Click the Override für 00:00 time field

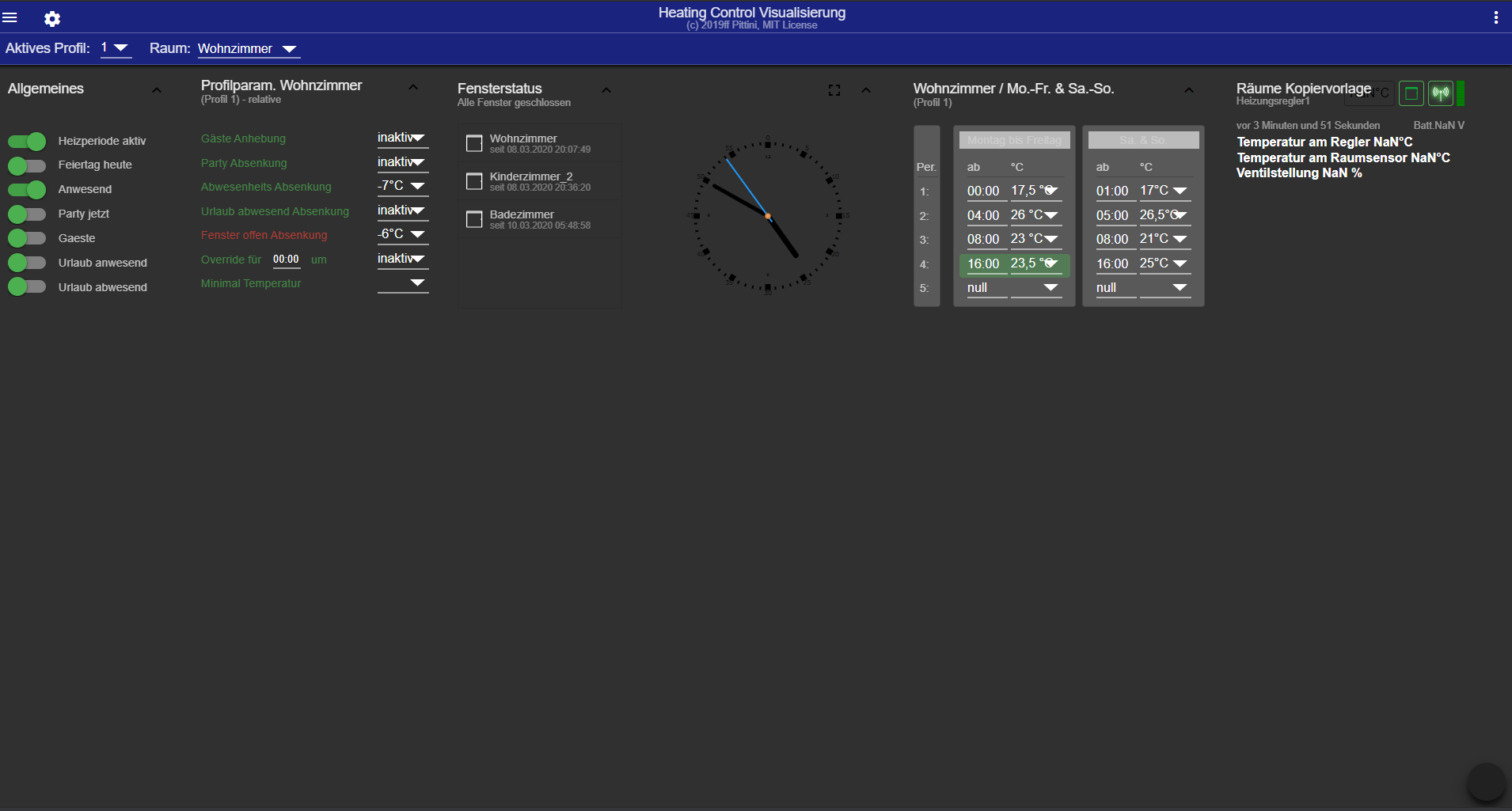pyautogui.click(x=286, y=260)
